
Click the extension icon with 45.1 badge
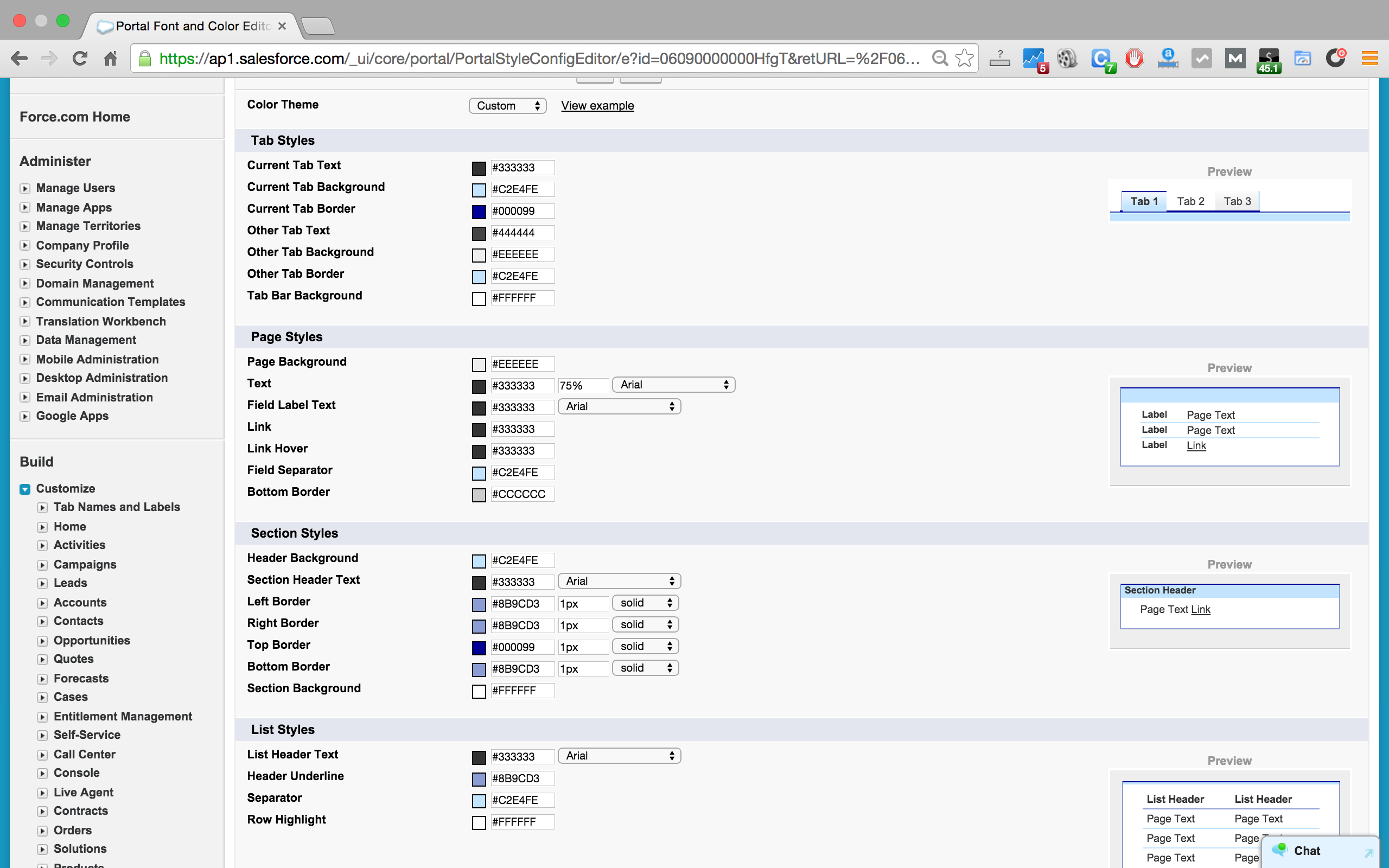point(1269,60)
